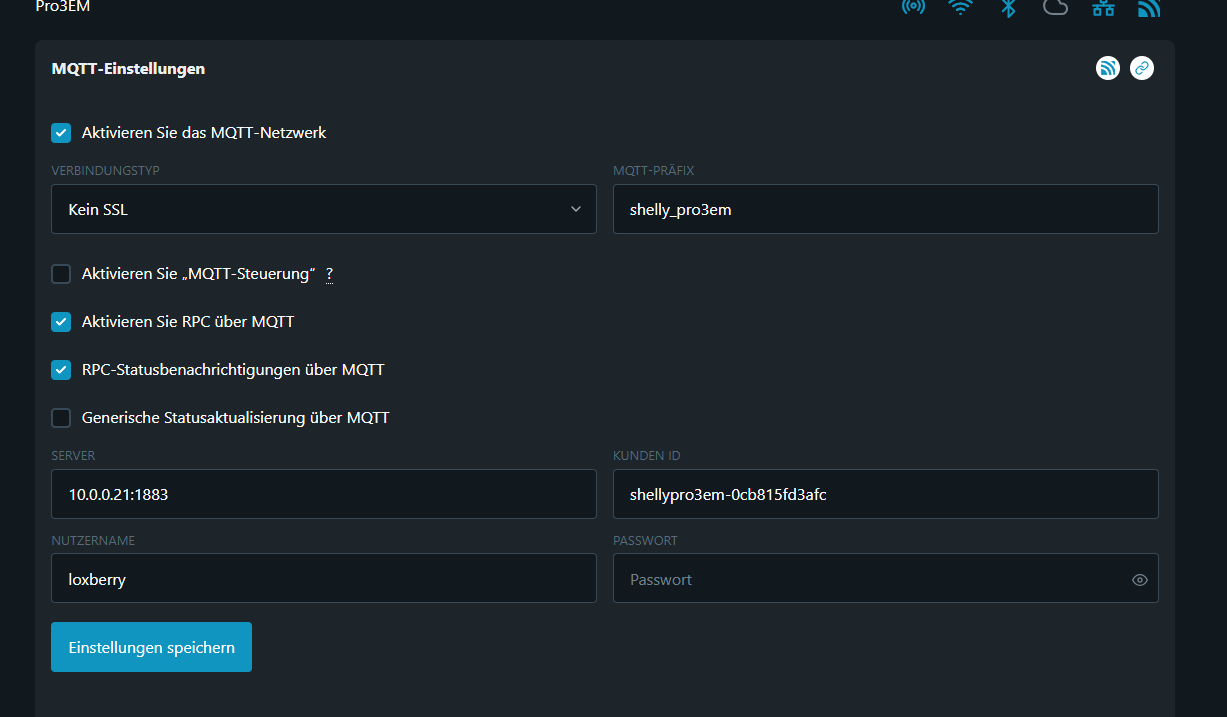Uncheck 'RPC-Statusbenachrichtigungen über MQTT'
1227x717 pixels.
point(61,370)
